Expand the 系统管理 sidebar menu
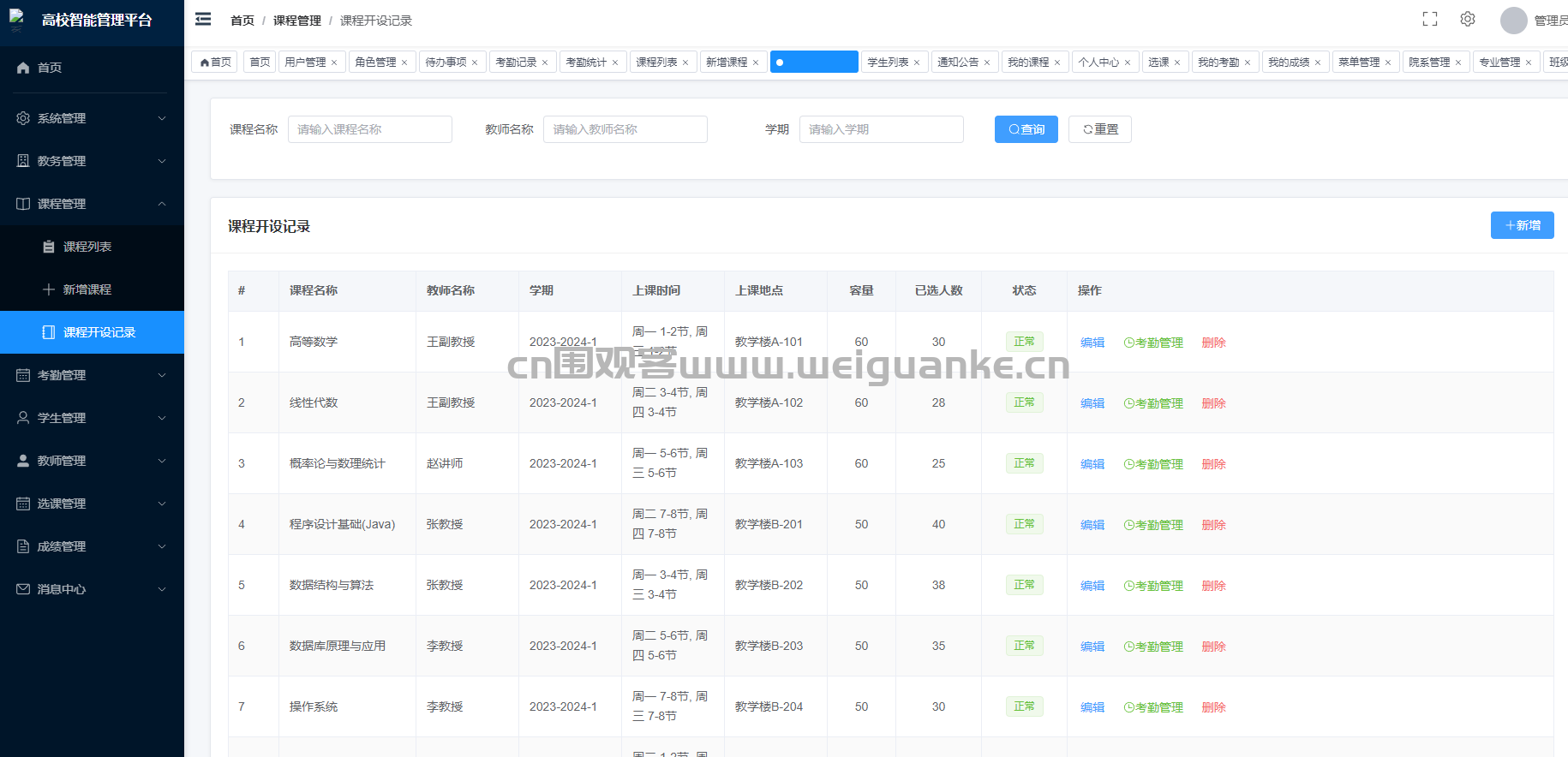Screen dimensions: 1568x757 pos(92,118)
